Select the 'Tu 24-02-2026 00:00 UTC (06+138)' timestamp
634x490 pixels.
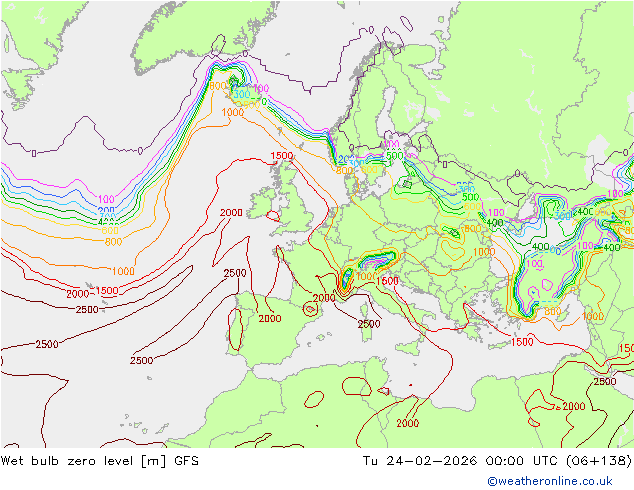click(x=497, y=460)
